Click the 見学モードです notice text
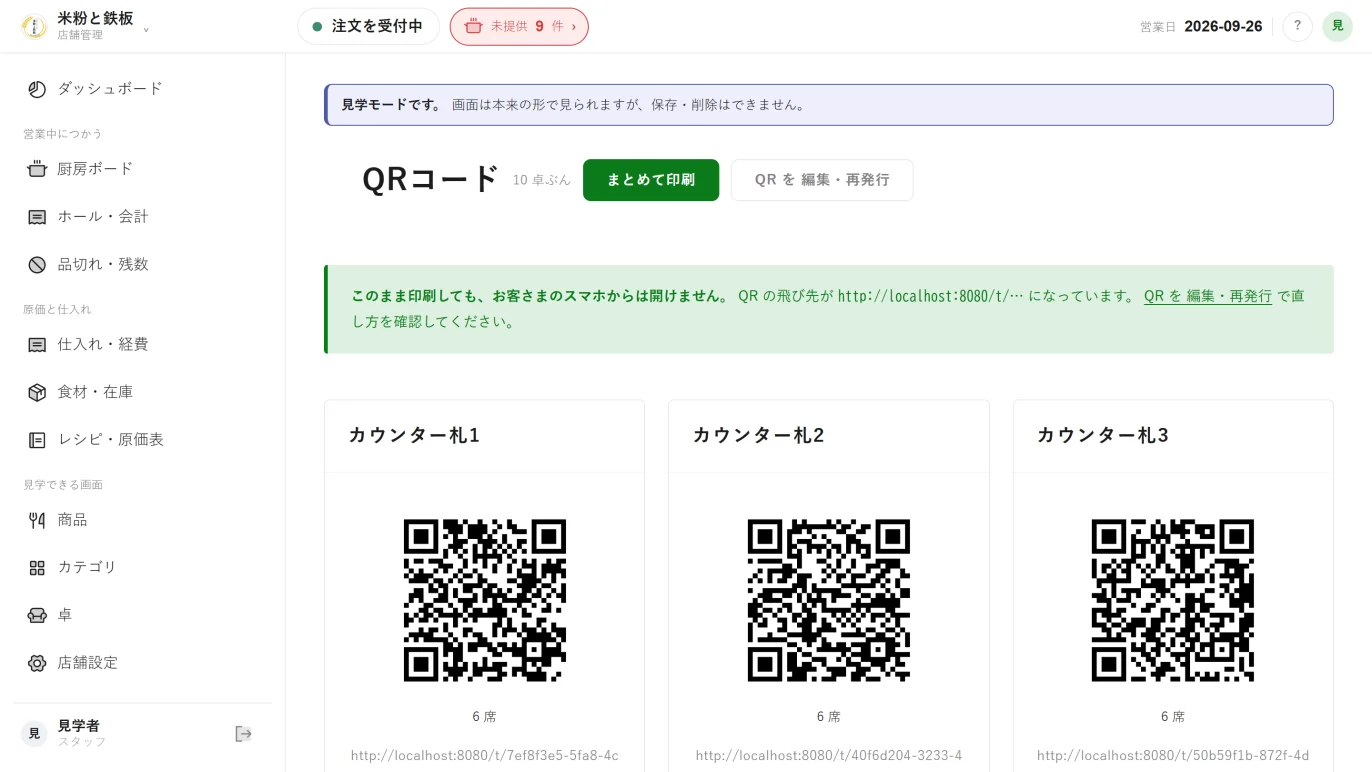Viewport: 1372px width, 772px height. 391,105
